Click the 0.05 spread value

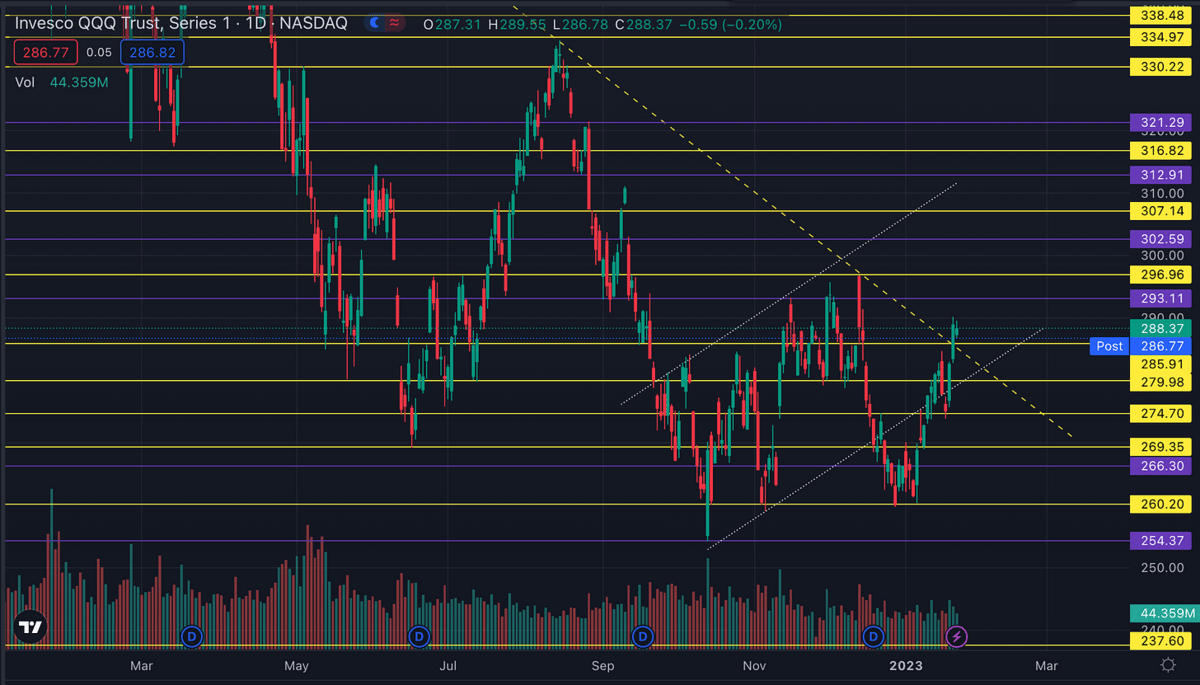(x=99, y=52)
